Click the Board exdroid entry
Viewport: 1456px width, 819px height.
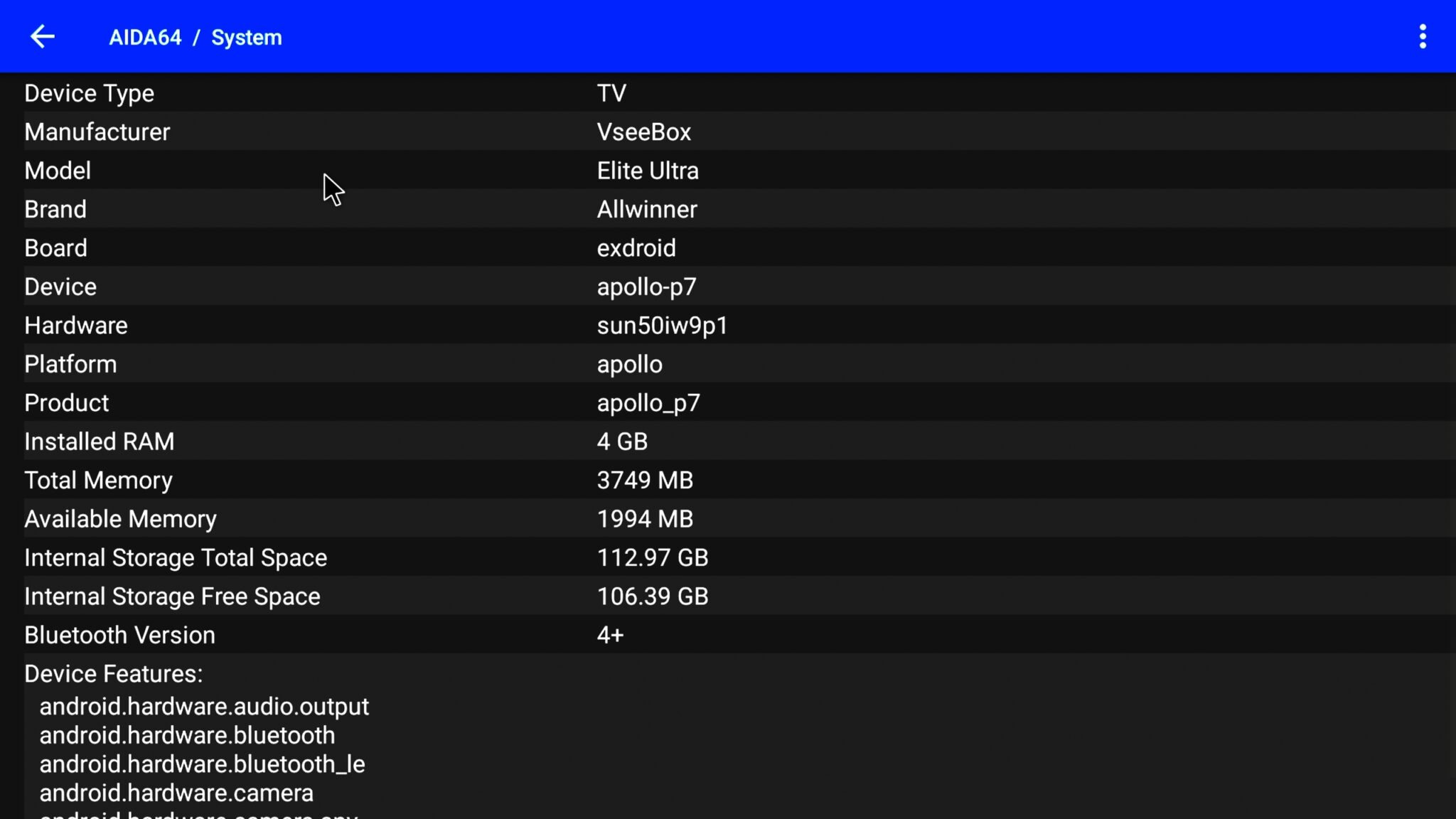[x=636, y=248]
